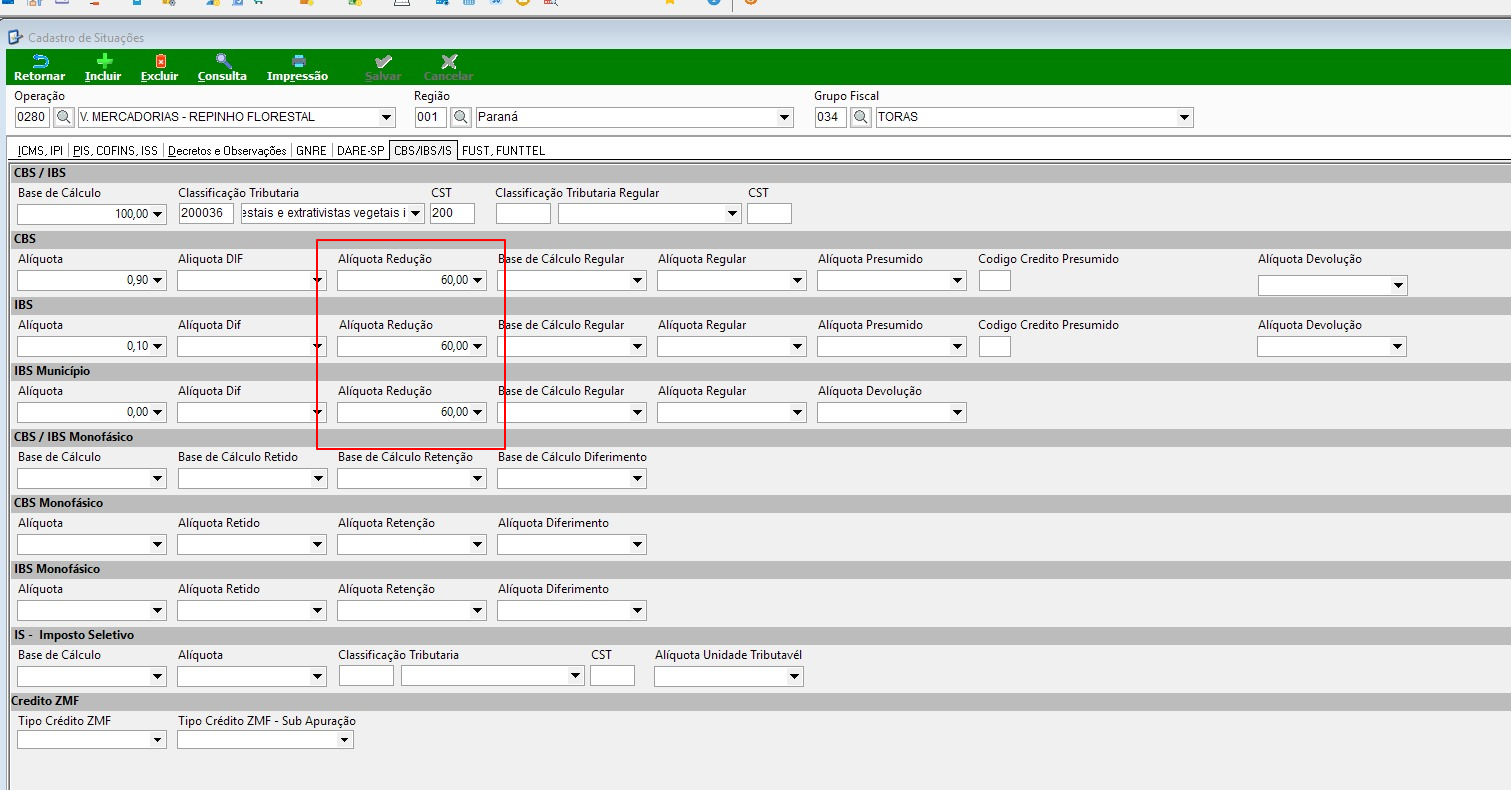
Task: Open the IBS Alíquota Devolução dropdown
Action: 1398,346
